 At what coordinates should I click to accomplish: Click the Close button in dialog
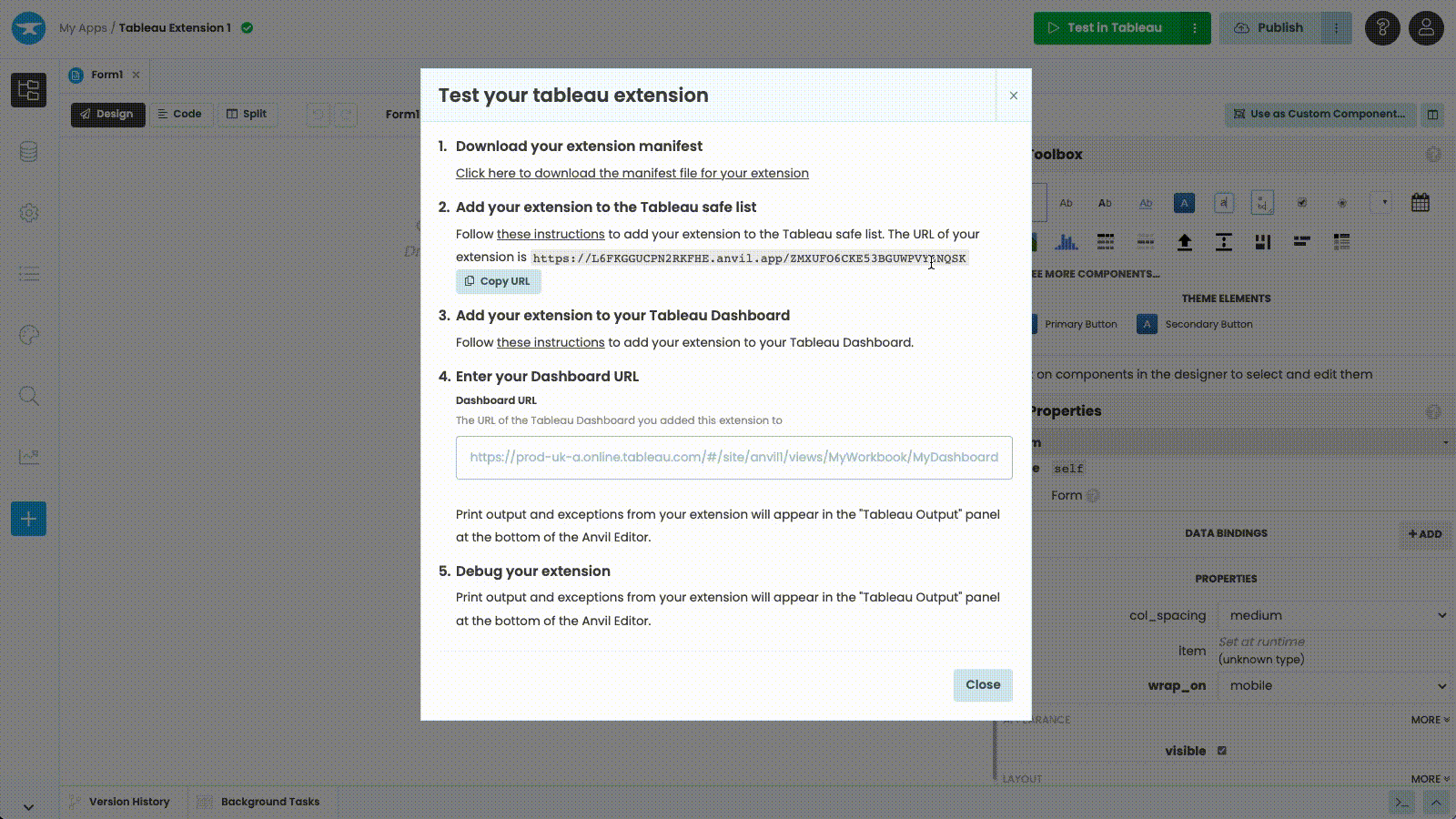pyautogui.click(x=983, y=684)
